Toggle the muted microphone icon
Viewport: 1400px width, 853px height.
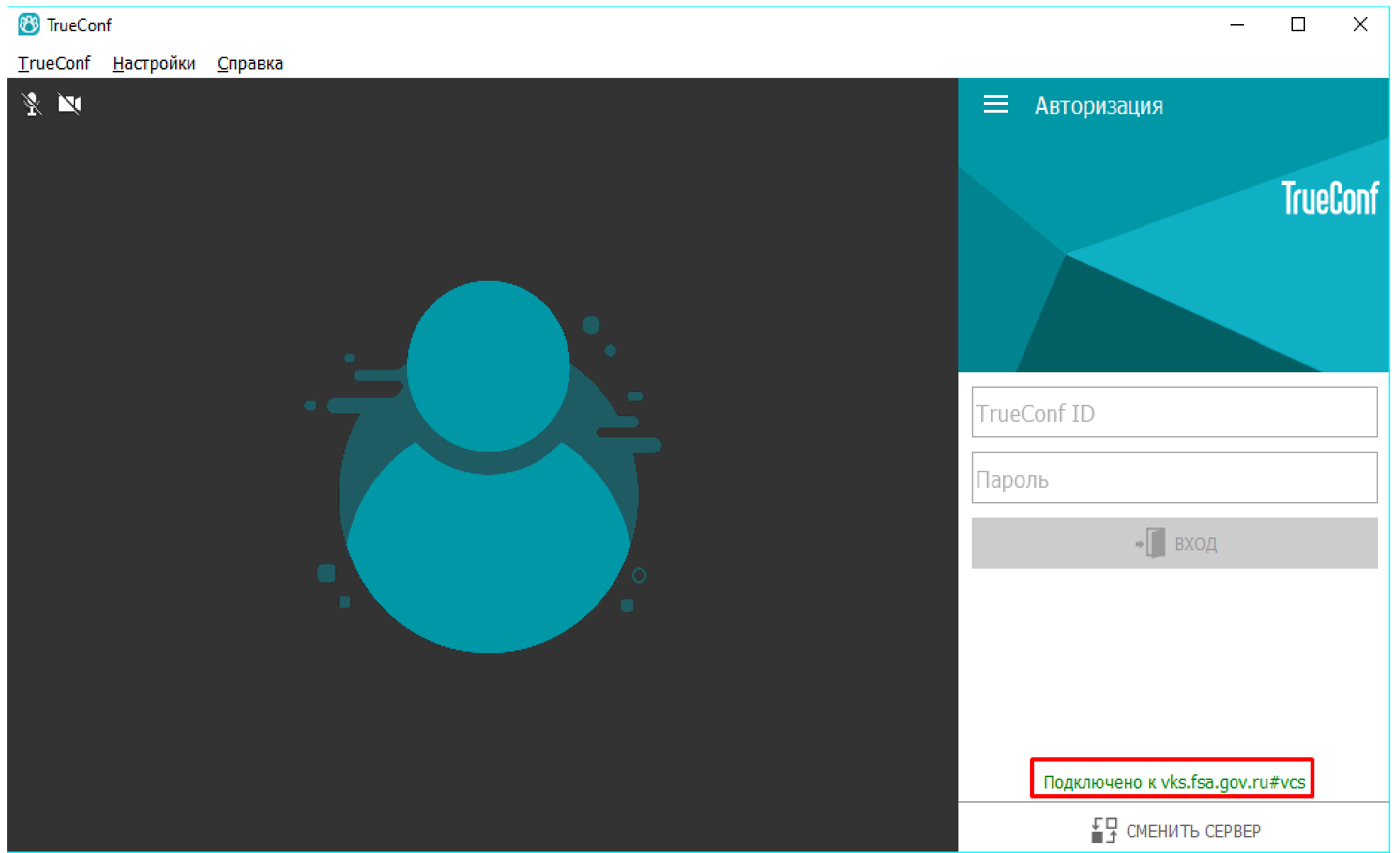click(x=31, y=104)
